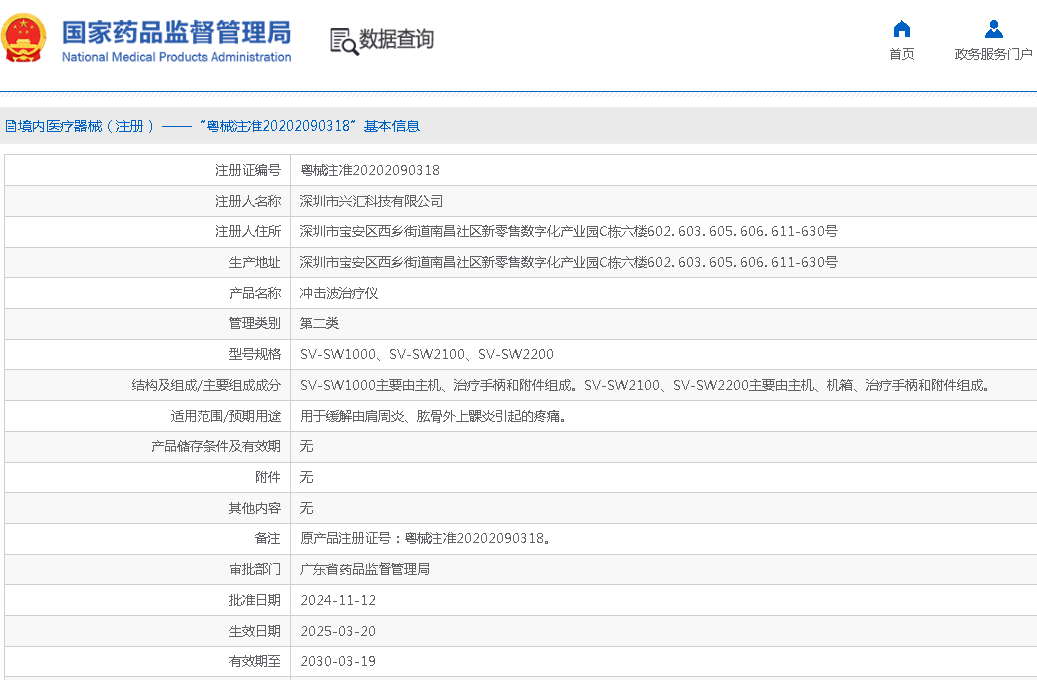Click the 国家药品监督管理局 site title
The image size is (1037, 680).
[176, 31]
